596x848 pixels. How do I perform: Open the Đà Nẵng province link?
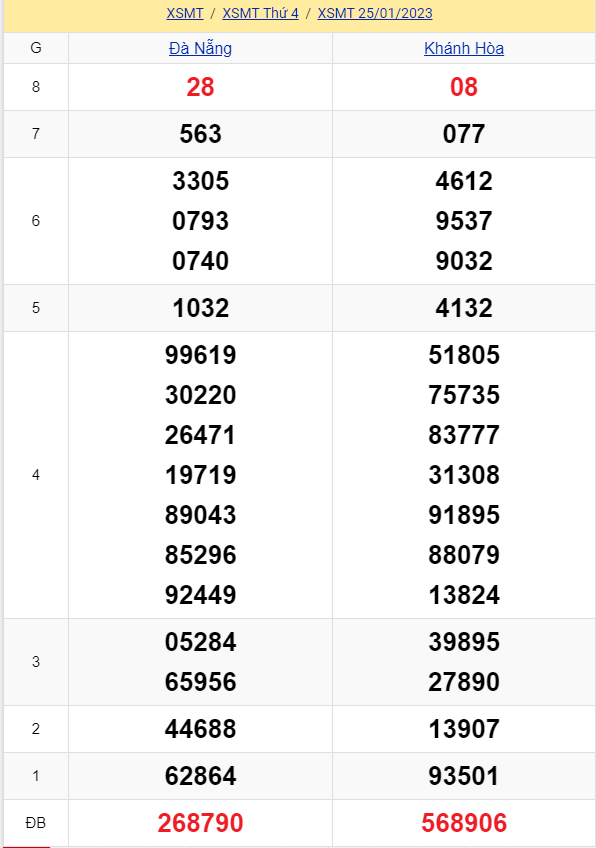coord(200,48)
